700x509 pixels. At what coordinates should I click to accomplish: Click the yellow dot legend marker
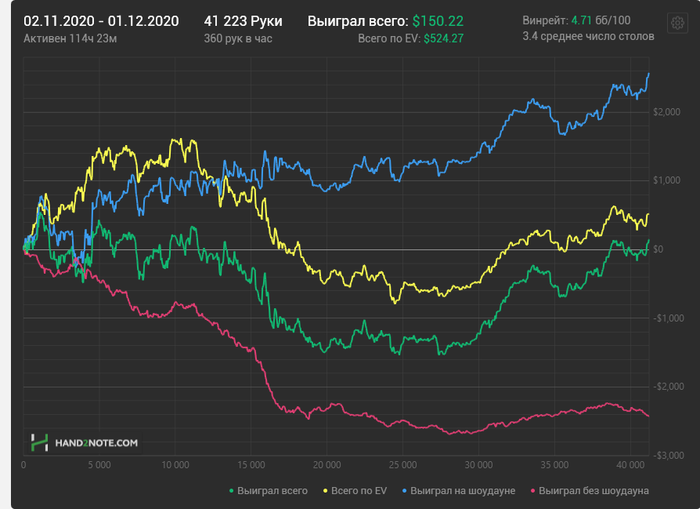coord(325,491)
